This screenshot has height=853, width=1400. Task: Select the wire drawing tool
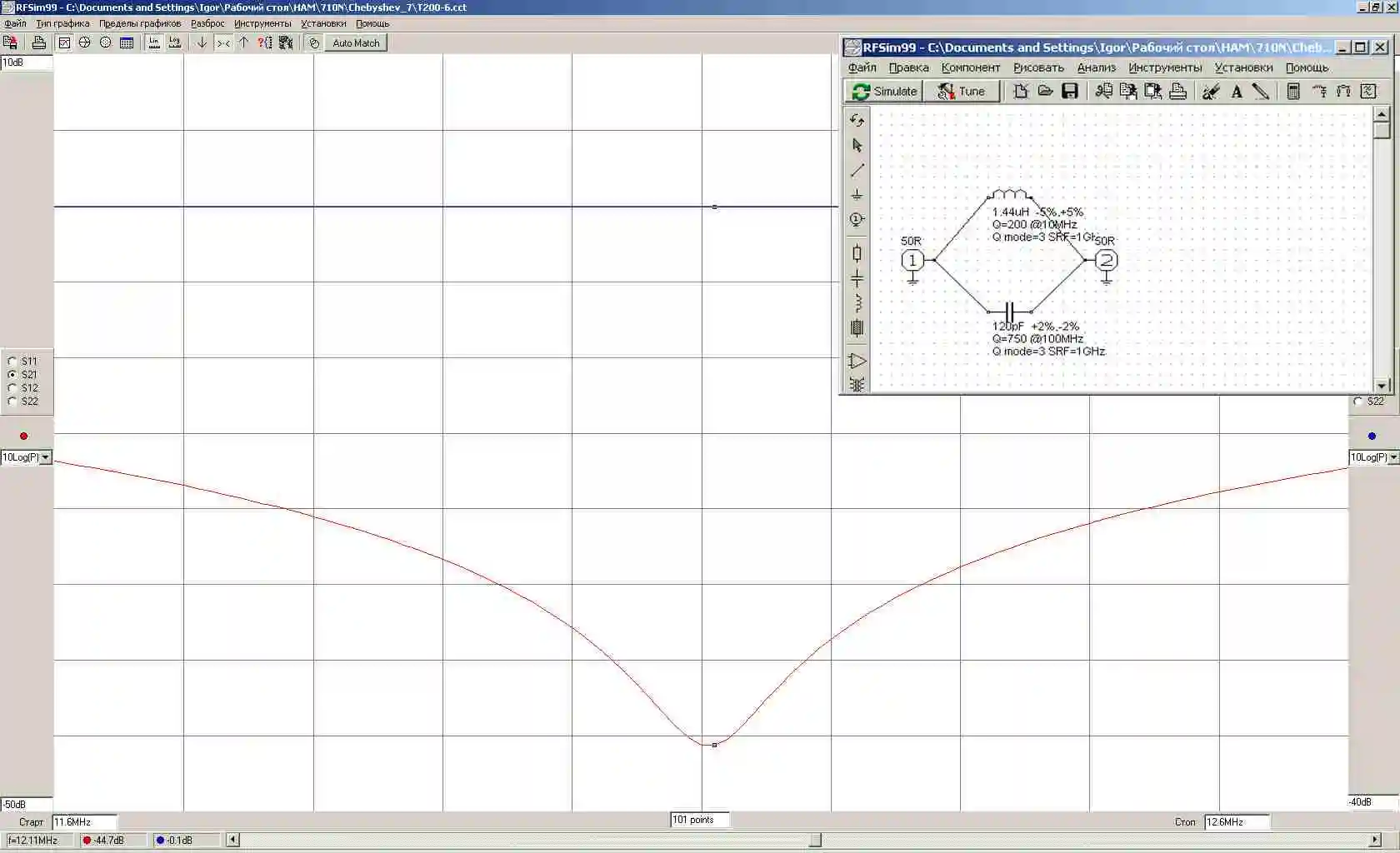point(857,170)
